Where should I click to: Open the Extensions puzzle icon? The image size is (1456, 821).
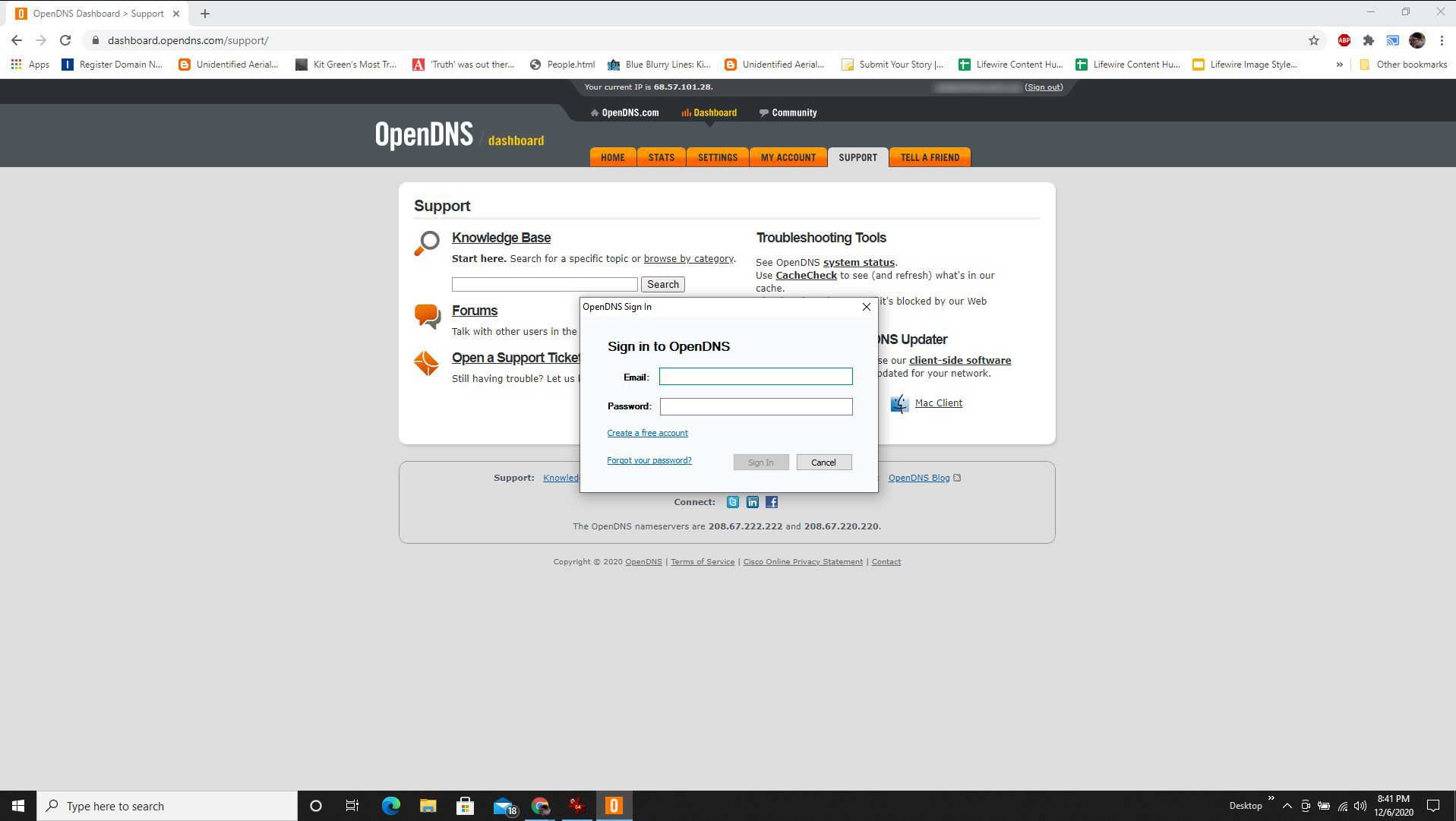1368,40
